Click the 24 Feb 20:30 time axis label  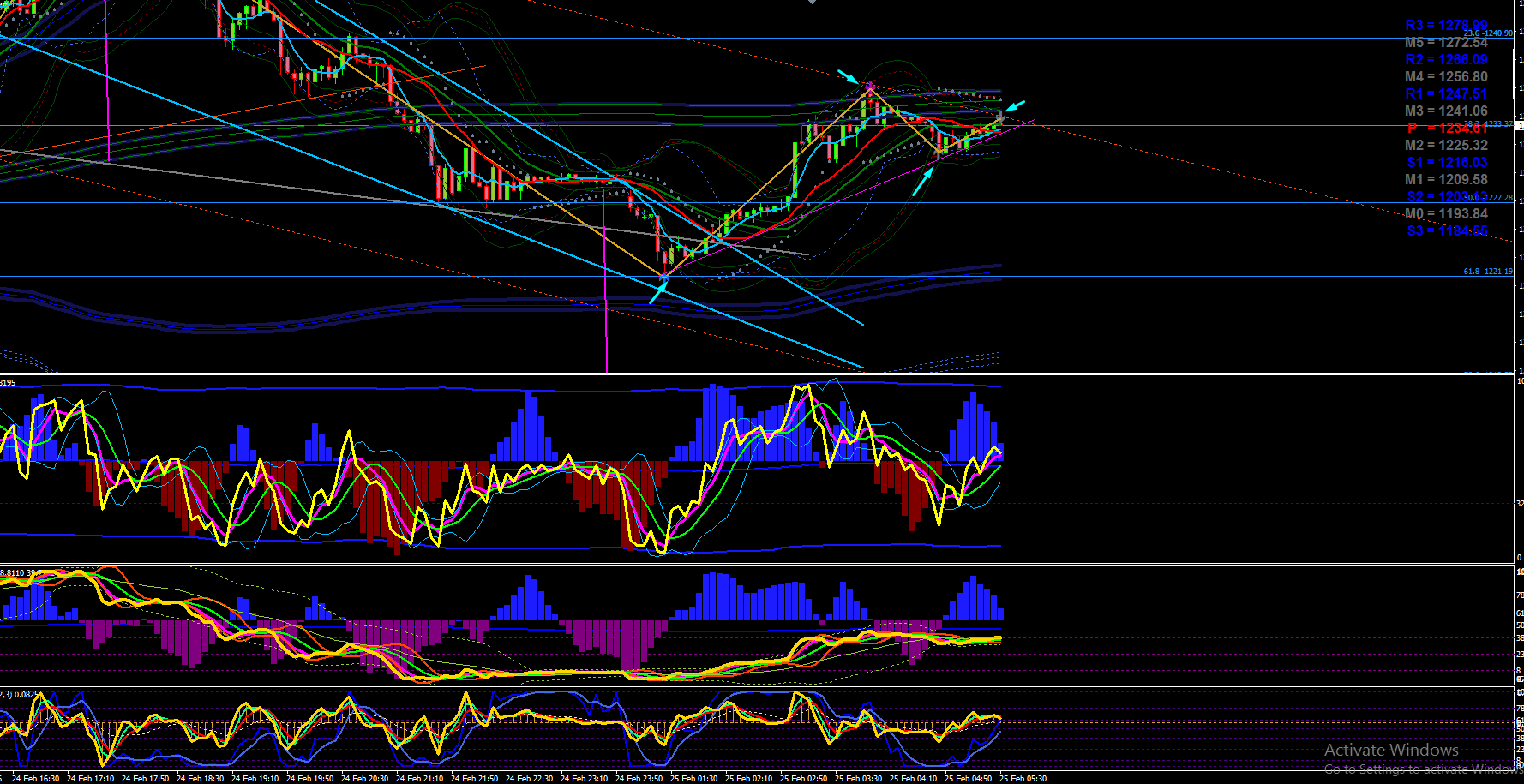click(x=364, y=779)
